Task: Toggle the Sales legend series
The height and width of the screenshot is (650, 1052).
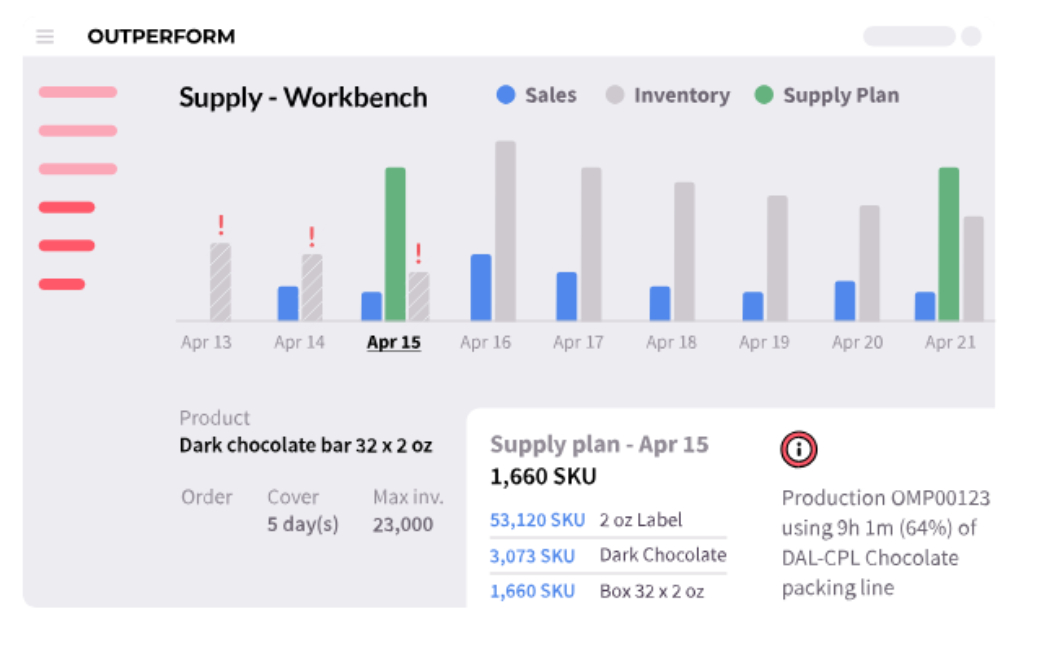Action: [x=537, y=95]
